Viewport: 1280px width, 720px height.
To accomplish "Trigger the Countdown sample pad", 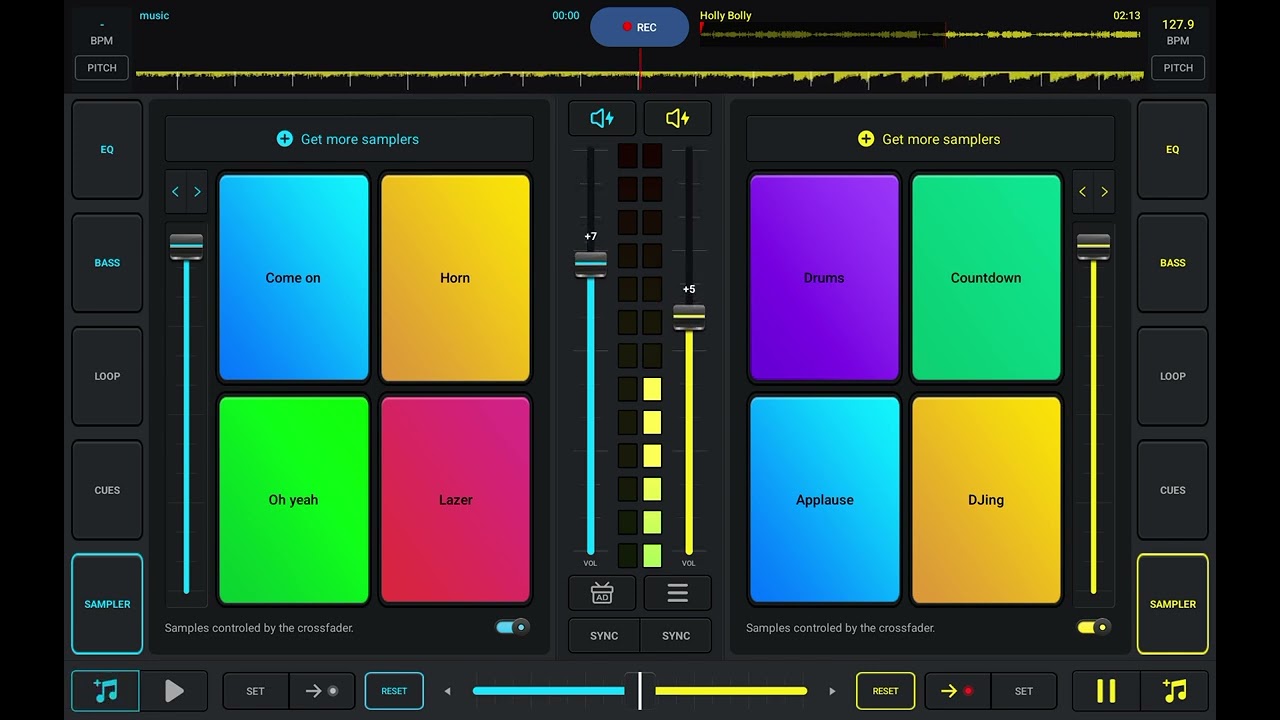I will (x=986, y=278).
